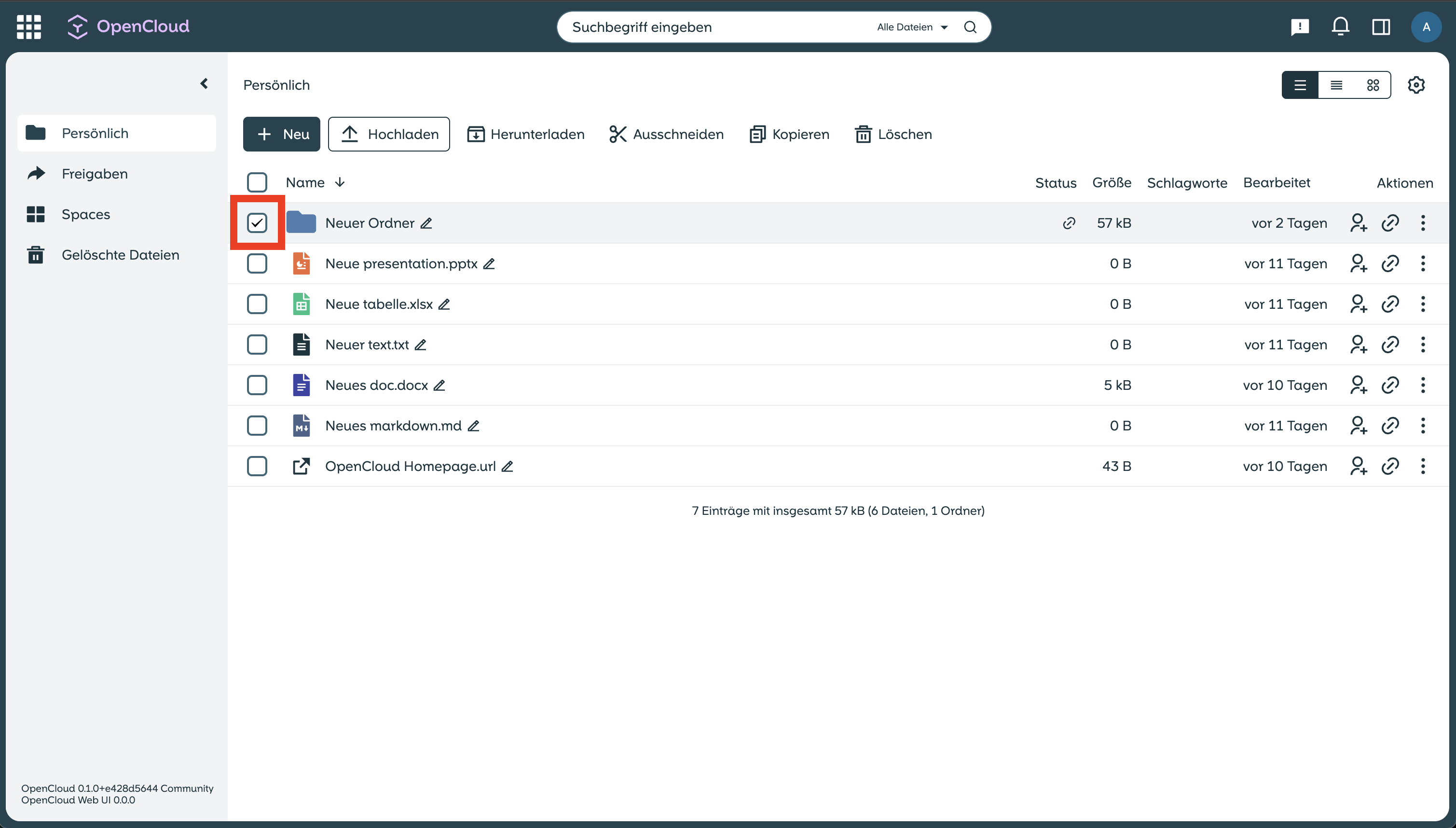
Task: Create link for Neuer text.txt
Action: pos(1390,345)
